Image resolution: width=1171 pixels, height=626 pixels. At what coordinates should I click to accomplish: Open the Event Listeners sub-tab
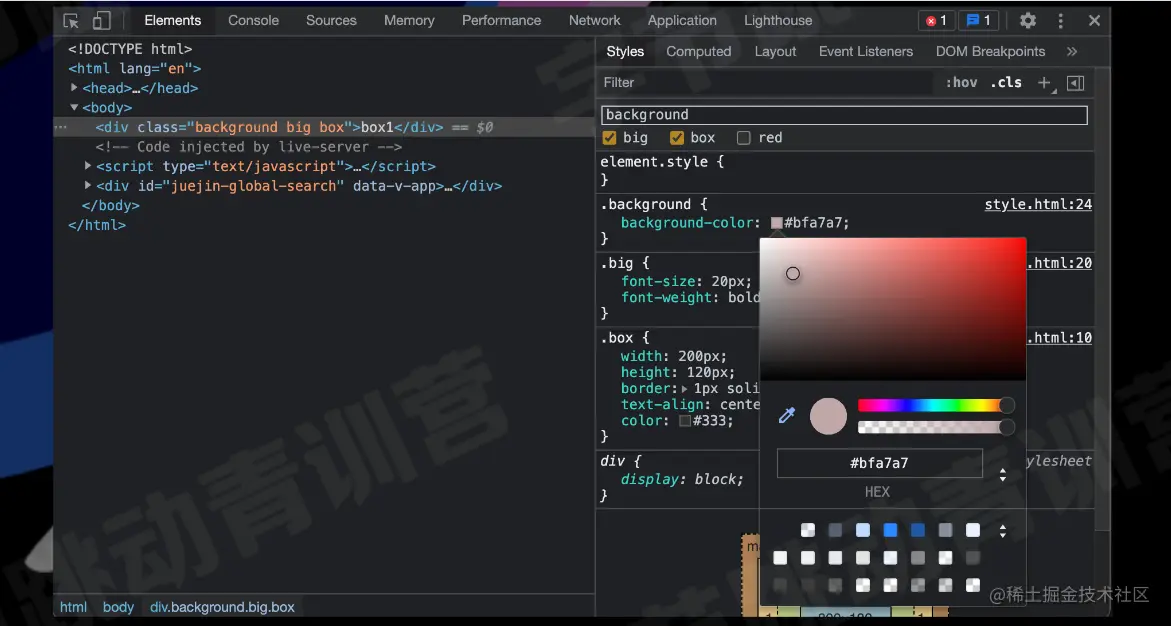866,52
